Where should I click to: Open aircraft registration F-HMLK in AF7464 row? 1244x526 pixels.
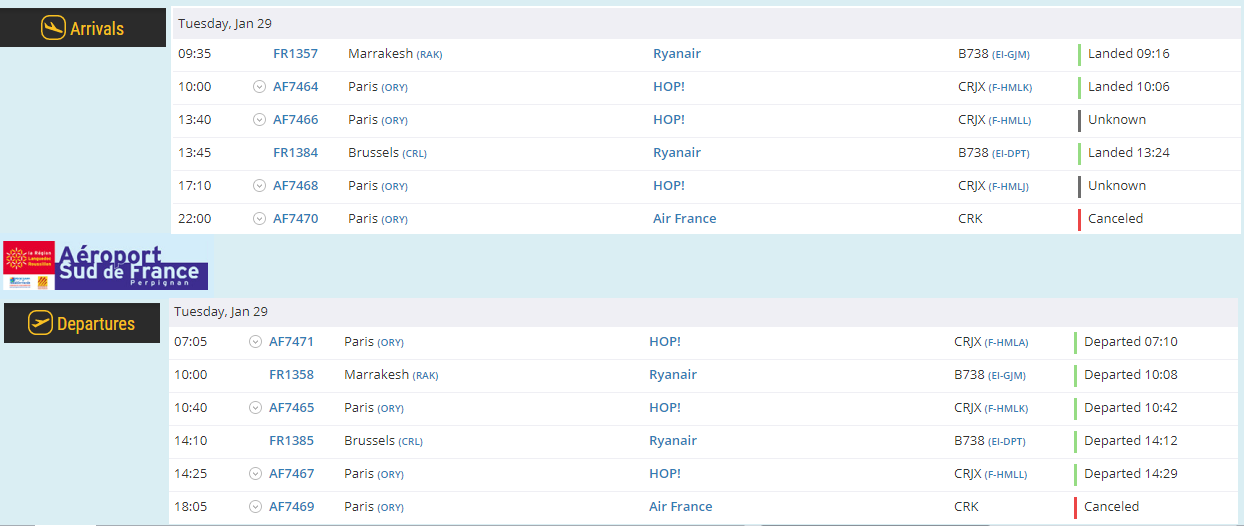tap(1010, 88)
